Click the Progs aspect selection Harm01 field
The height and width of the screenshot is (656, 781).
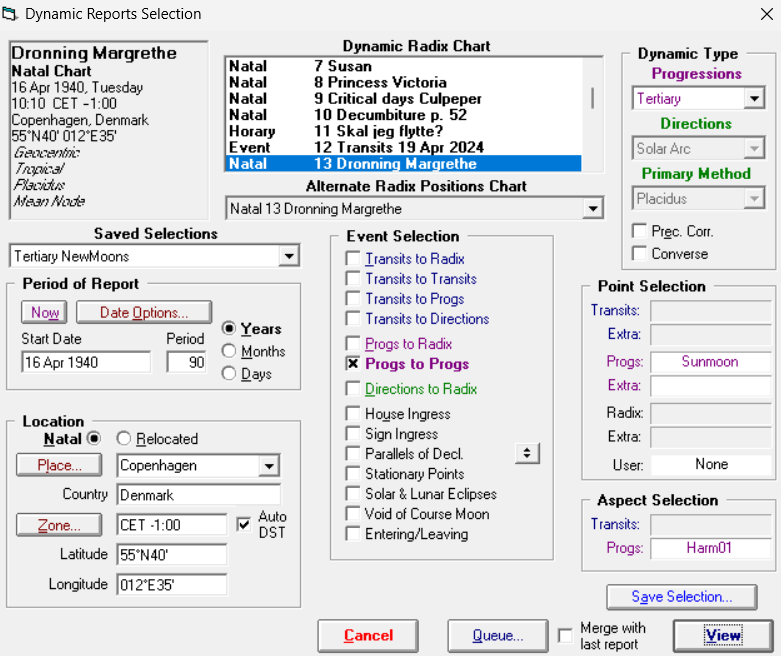(711, 548)
